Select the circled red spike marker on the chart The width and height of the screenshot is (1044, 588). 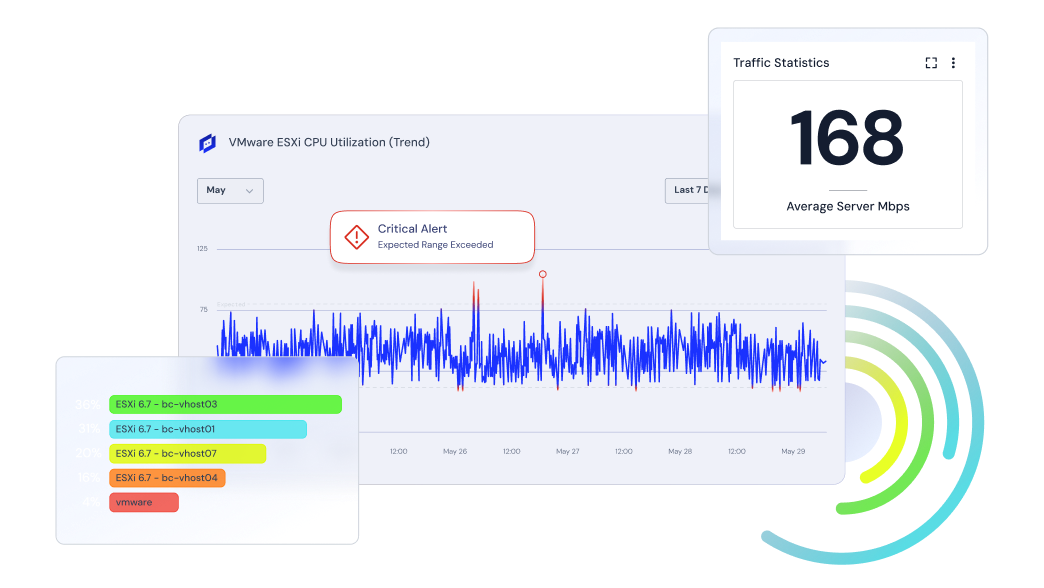pos(543,274)
